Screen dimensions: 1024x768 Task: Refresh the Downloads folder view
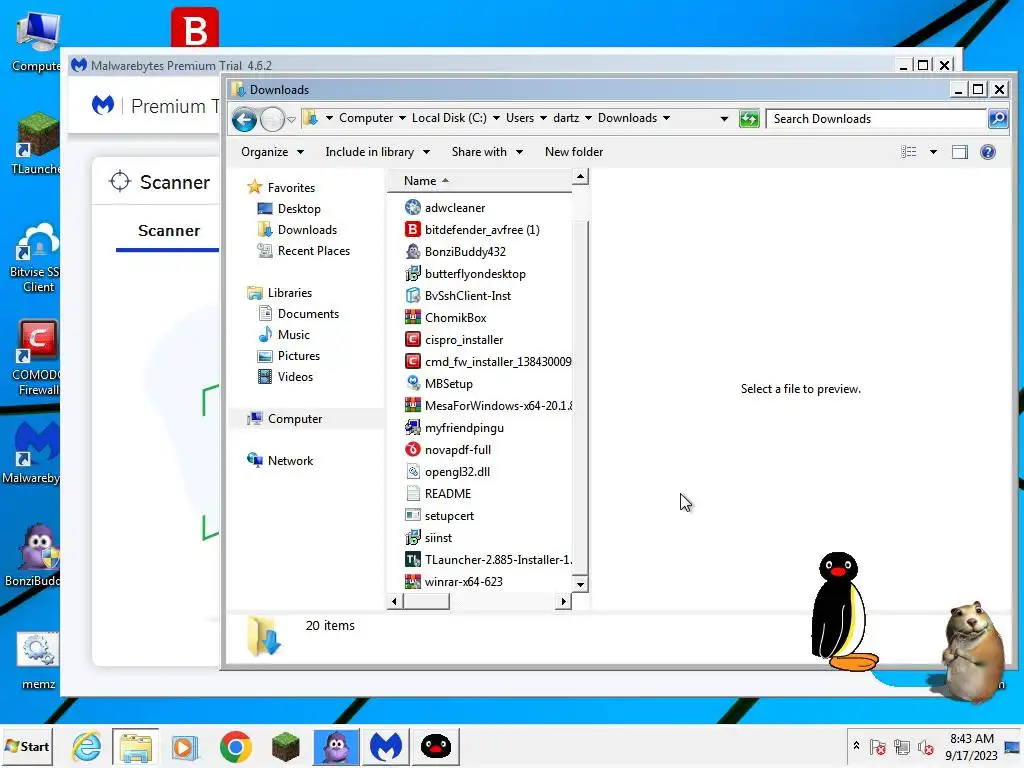(x=749, y=119)
